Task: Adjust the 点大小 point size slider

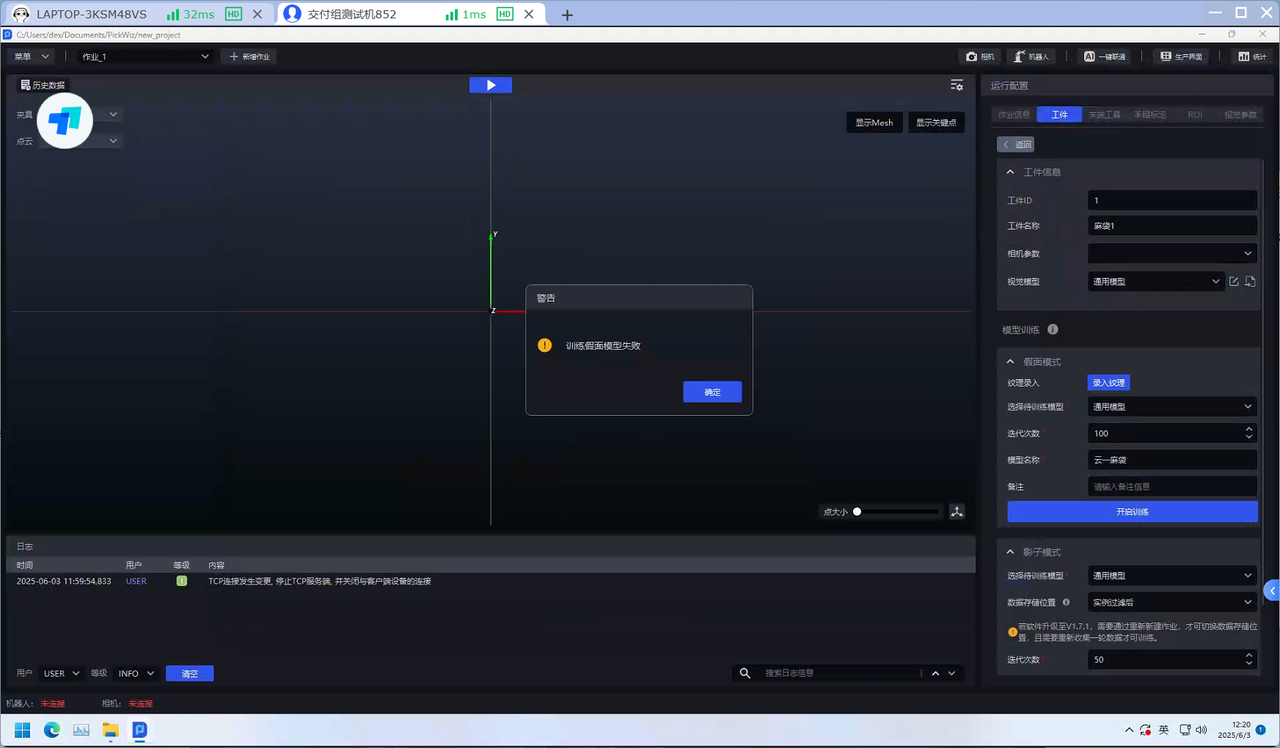Action: (857, 512)
